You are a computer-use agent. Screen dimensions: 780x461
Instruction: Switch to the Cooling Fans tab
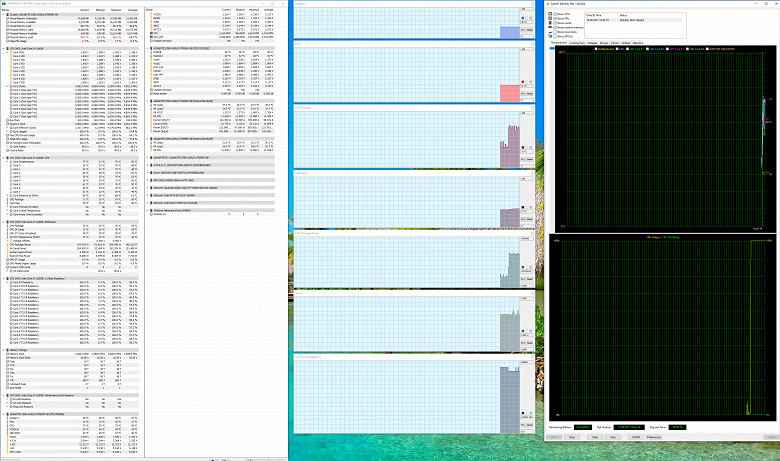577,43
